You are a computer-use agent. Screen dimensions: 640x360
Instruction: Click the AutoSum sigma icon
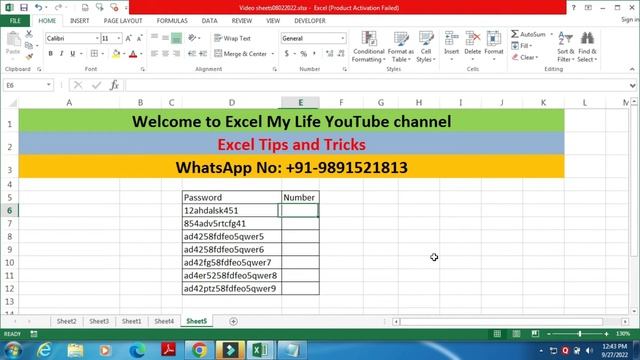515,34
